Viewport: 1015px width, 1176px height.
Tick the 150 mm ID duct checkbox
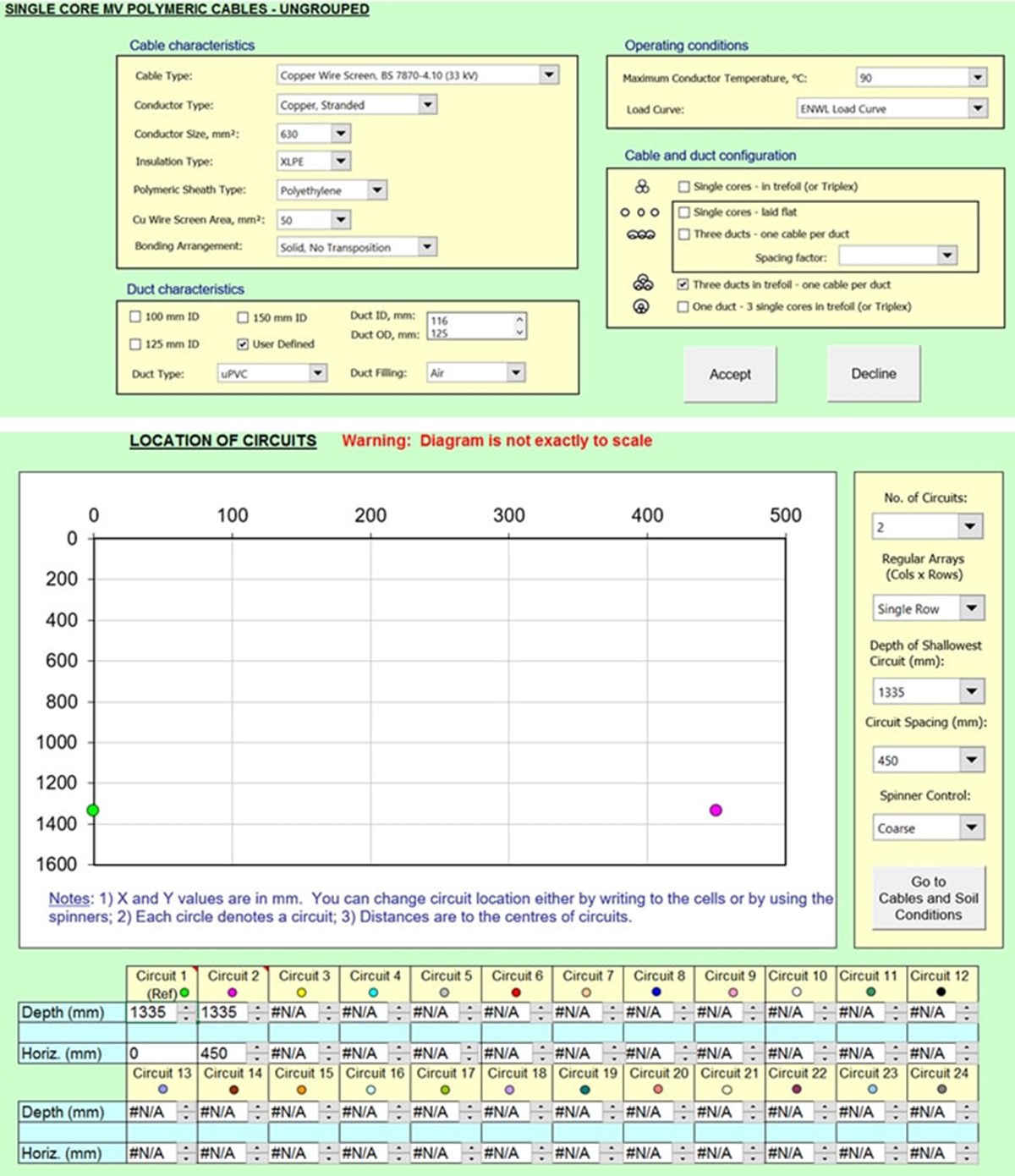[243, 317]
